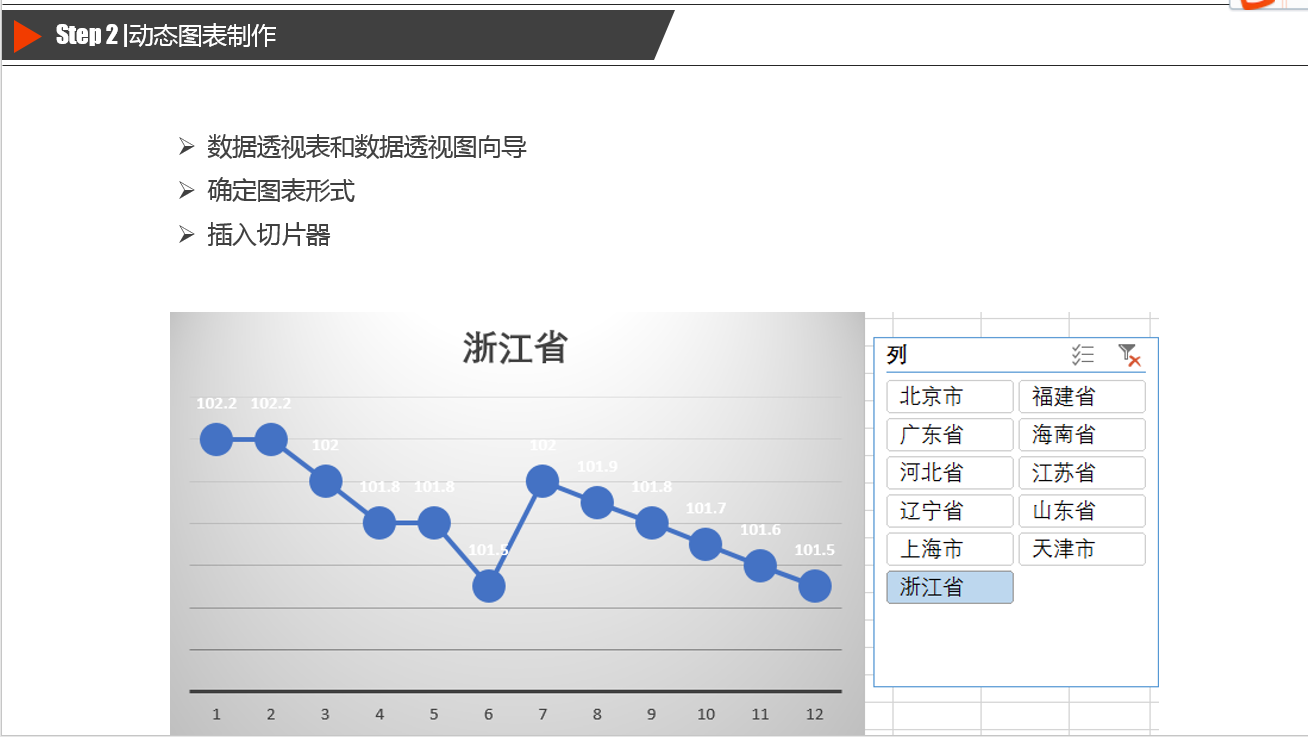Select 北京市 in the slicer
This screenshot has height=737, width=1308.
point(950,396)
